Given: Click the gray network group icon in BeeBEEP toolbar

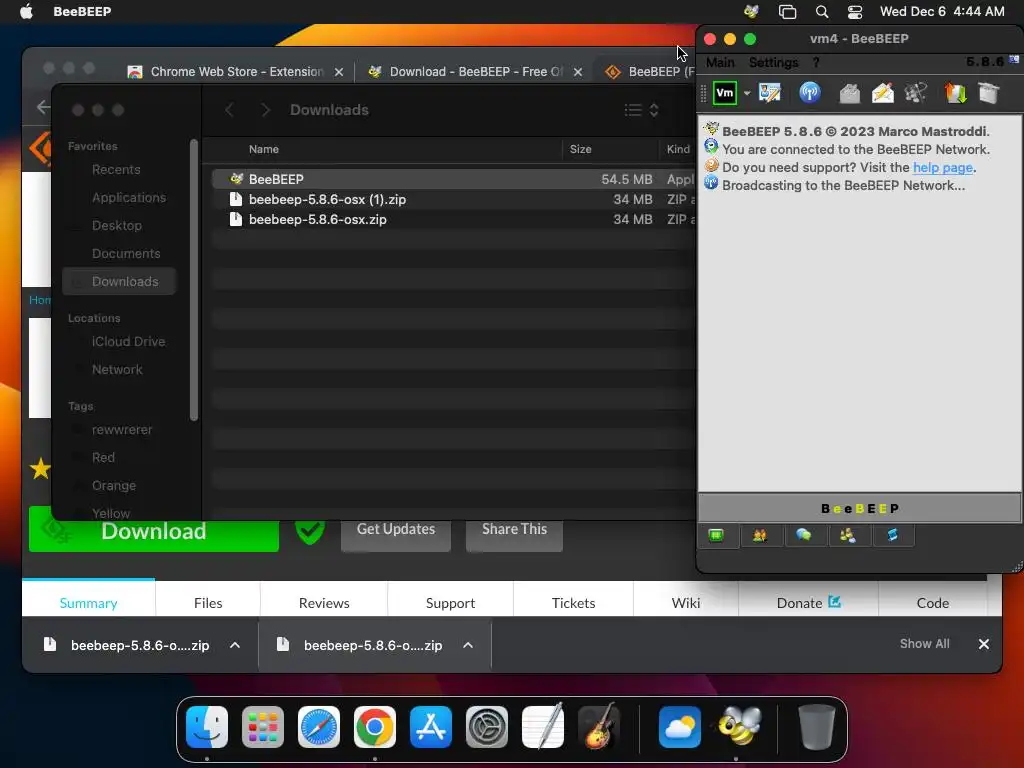Looking at the screenshot, I should pos(916,93).
